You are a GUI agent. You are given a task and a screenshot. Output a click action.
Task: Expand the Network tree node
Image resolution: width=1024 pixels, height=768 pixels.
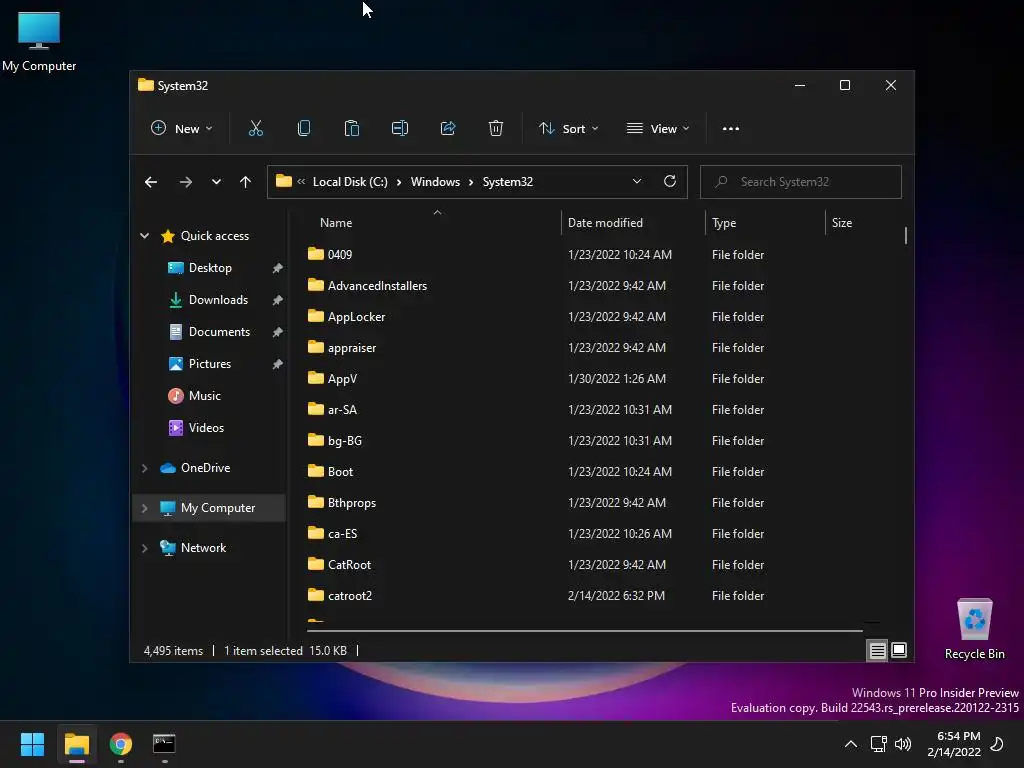(x=144, y=548)
